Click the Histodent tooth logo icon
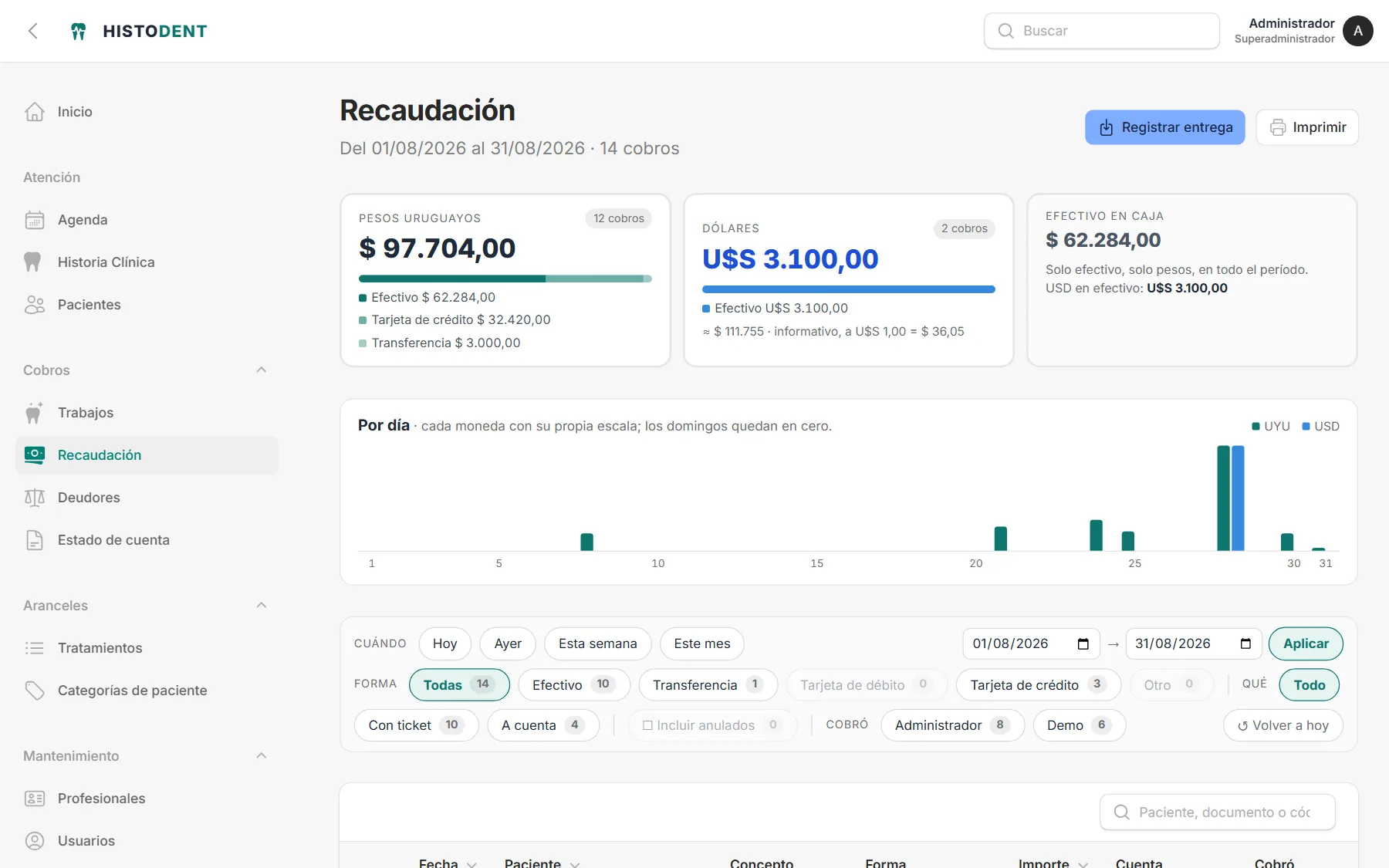 [x=78, y=31]
